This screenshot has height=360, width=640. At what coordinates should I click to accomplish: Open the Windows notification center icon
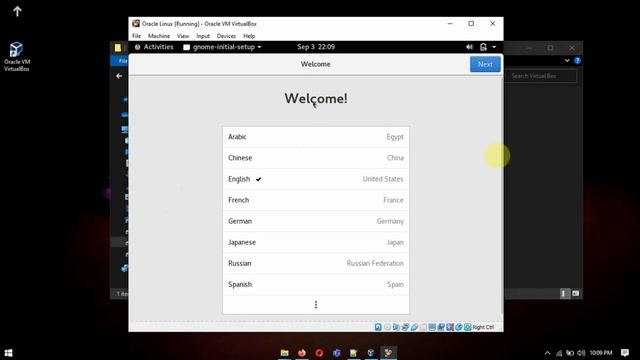(625, 353)
